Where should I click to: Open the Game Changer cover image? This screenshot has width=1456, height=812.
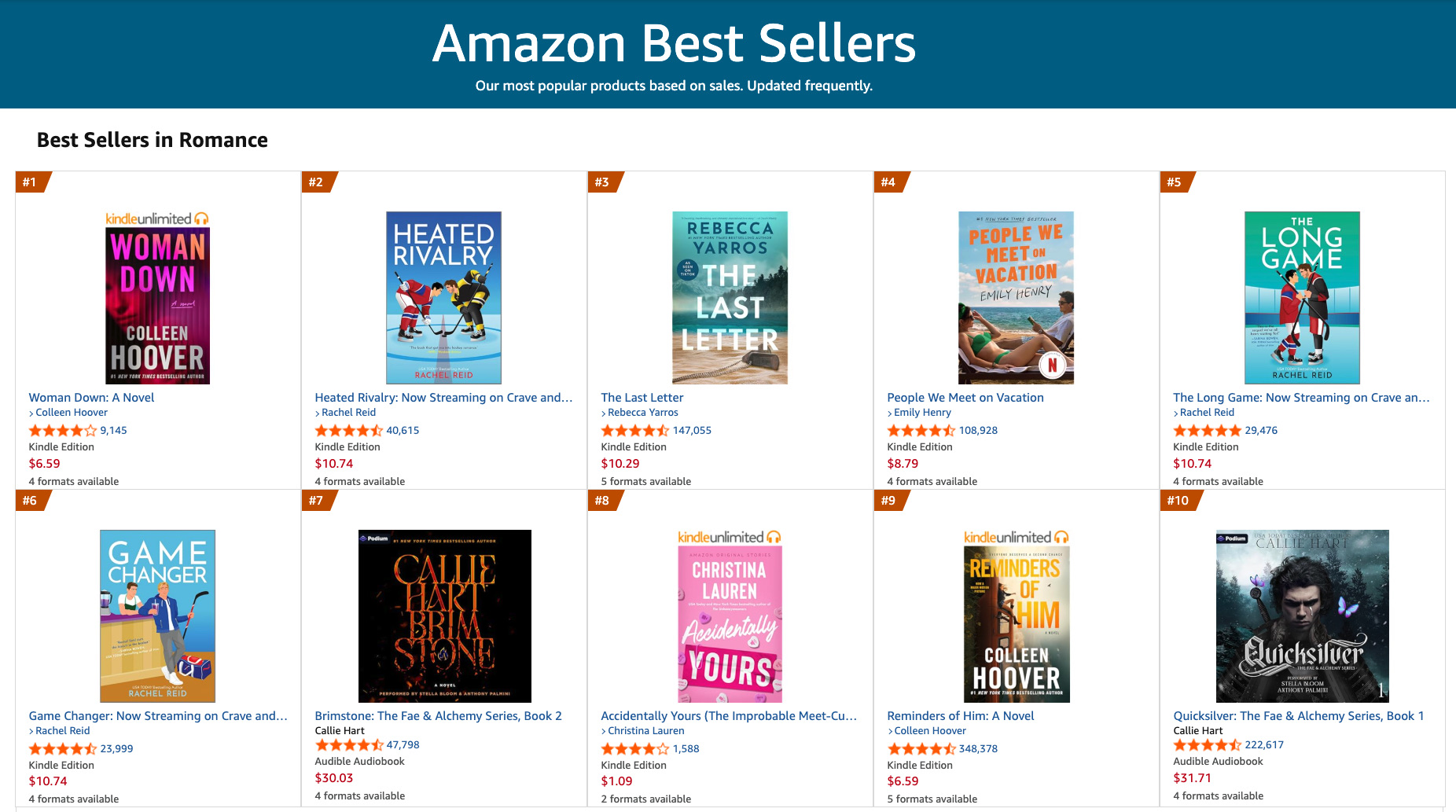point(157,615)
